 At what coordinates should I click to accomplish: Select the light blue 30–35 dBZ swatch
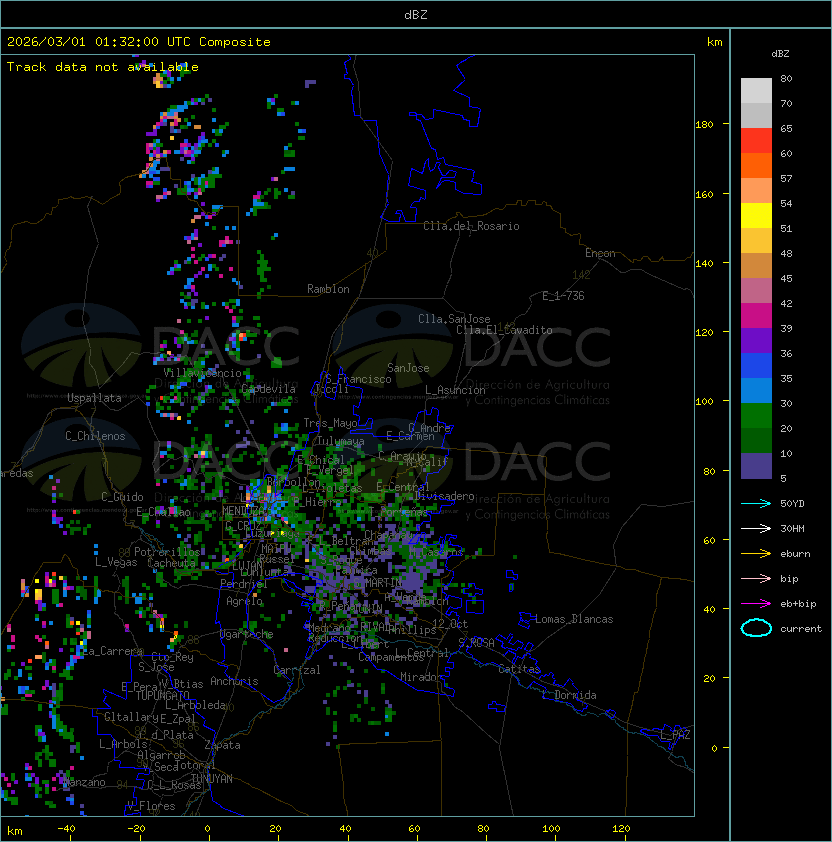coord(756,391)
